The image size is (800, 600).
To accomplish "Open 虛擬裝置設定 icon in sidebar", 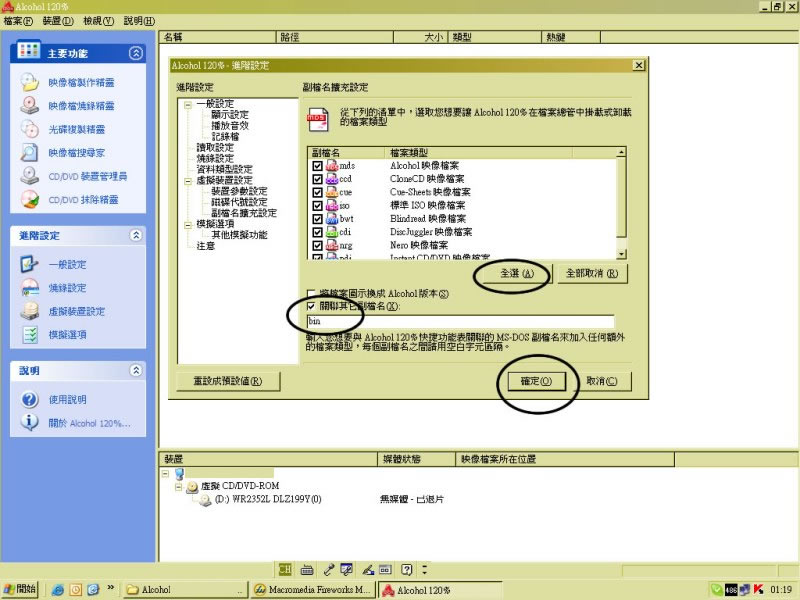I will tap(31, 311).
